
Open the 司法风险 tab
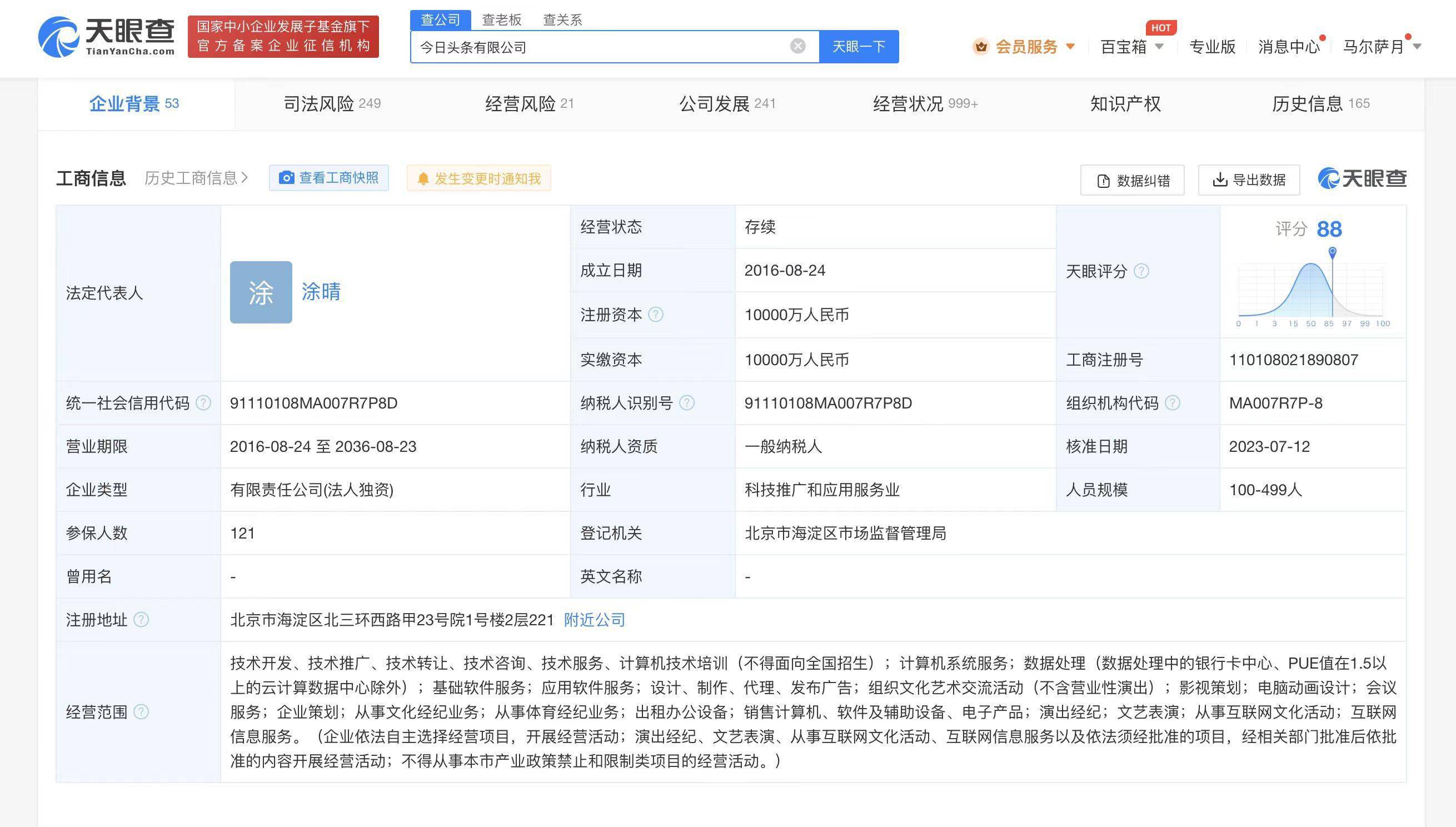pos(332,103)
